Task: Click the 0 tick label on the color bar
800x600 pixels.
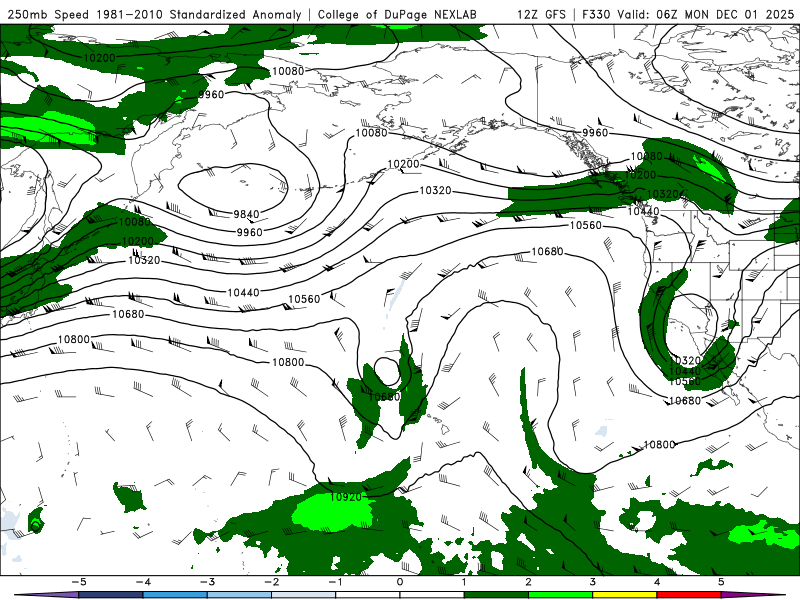Action: tap(400, 582)
